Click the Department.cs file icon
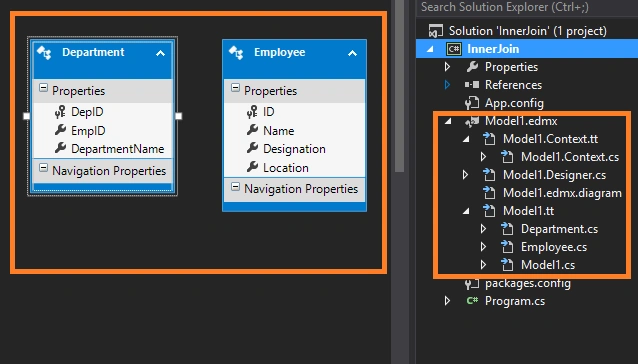The width and height of the screenshot is (638, 364). [507, 229]
